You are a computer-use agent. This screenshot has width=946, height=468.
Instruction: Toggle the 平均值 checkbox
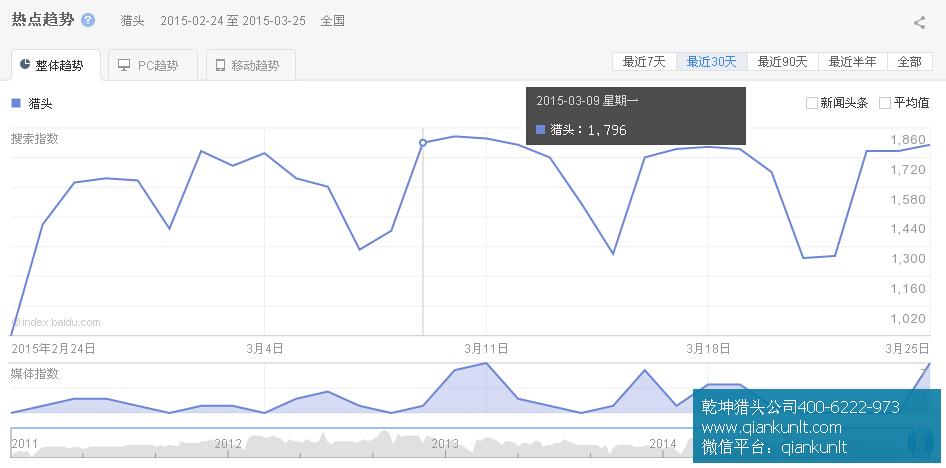click(x=885, y=103)
